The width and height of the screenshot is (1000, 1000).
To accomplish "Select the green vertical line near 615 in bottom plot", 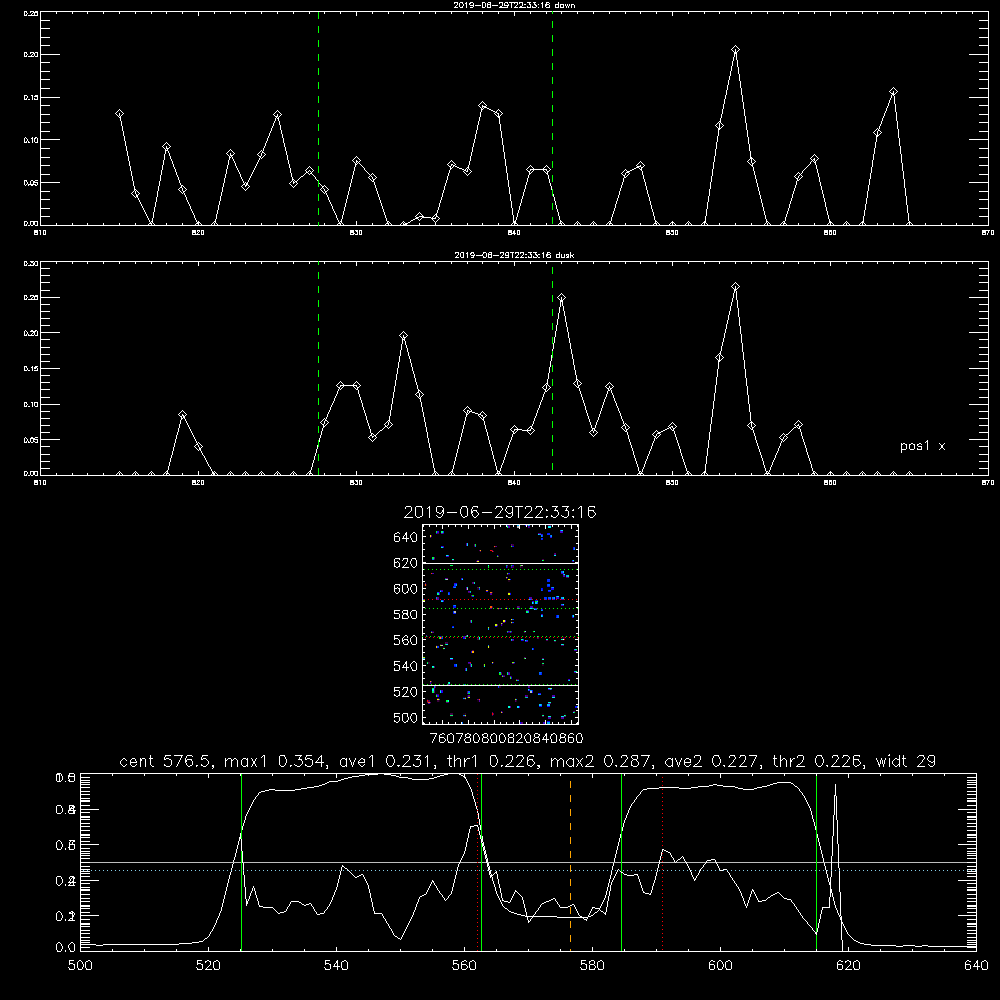I will [x=816, y=861].
